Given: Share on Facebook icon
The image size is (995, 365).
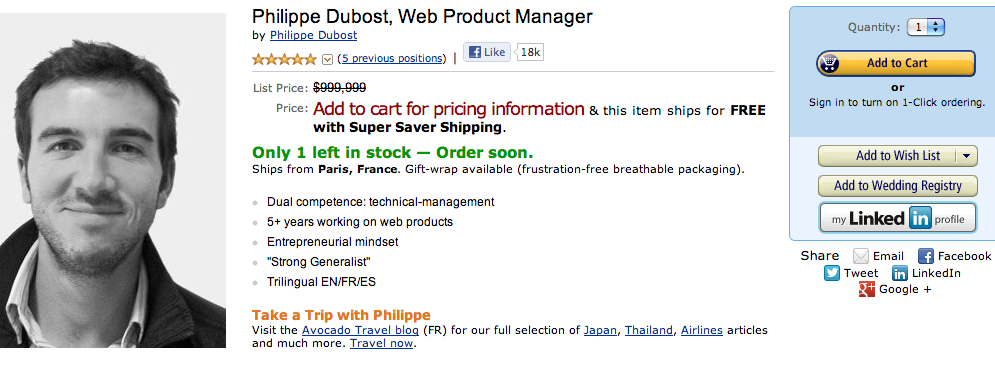Looking at the screenshot, I should point(926,256).
